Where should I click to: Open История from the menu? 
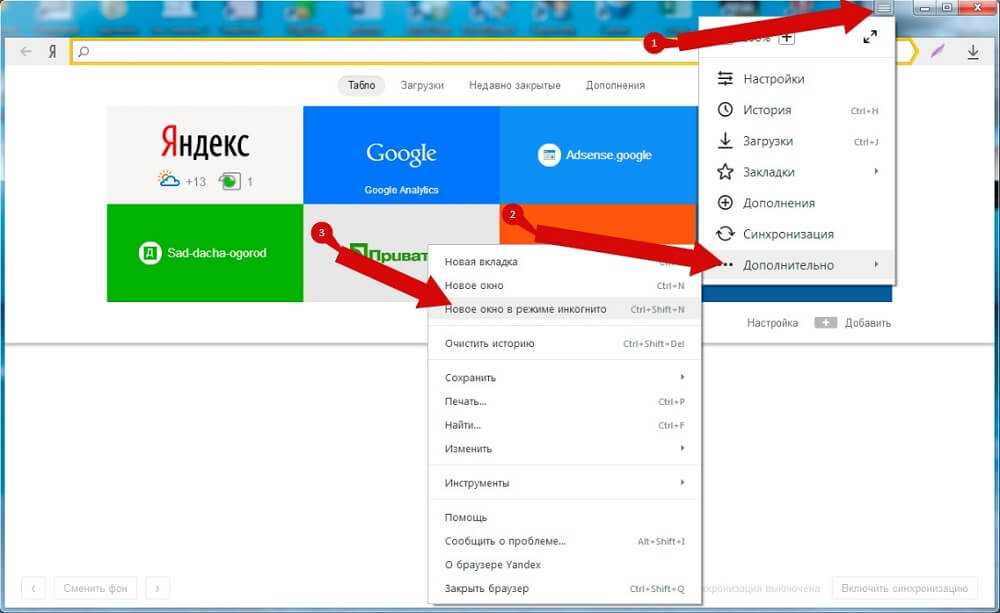click(x=767, y=110)
